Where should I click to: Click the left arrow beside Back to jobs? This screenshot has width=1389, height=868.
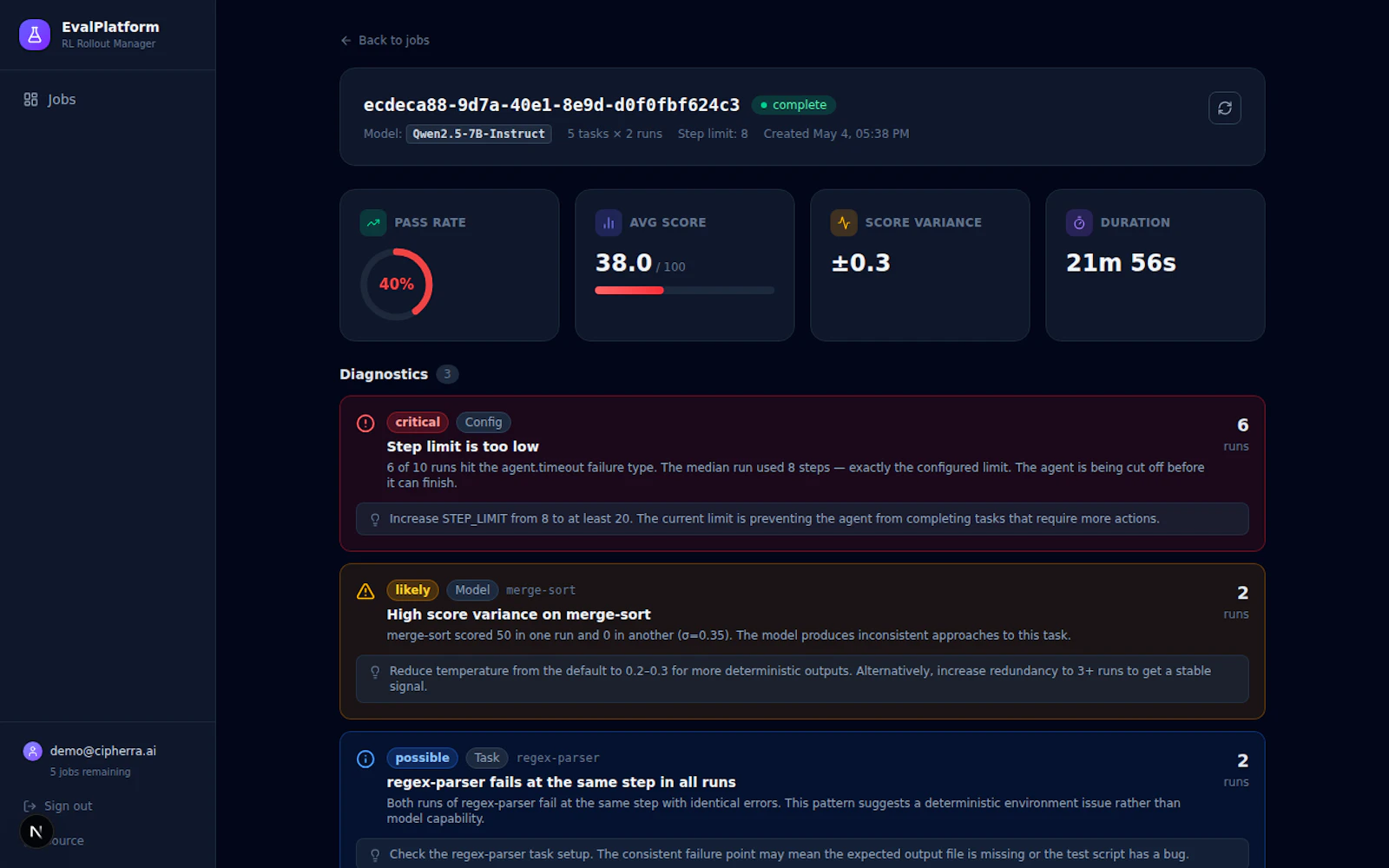pyautogui.click(x=346, y=41)
